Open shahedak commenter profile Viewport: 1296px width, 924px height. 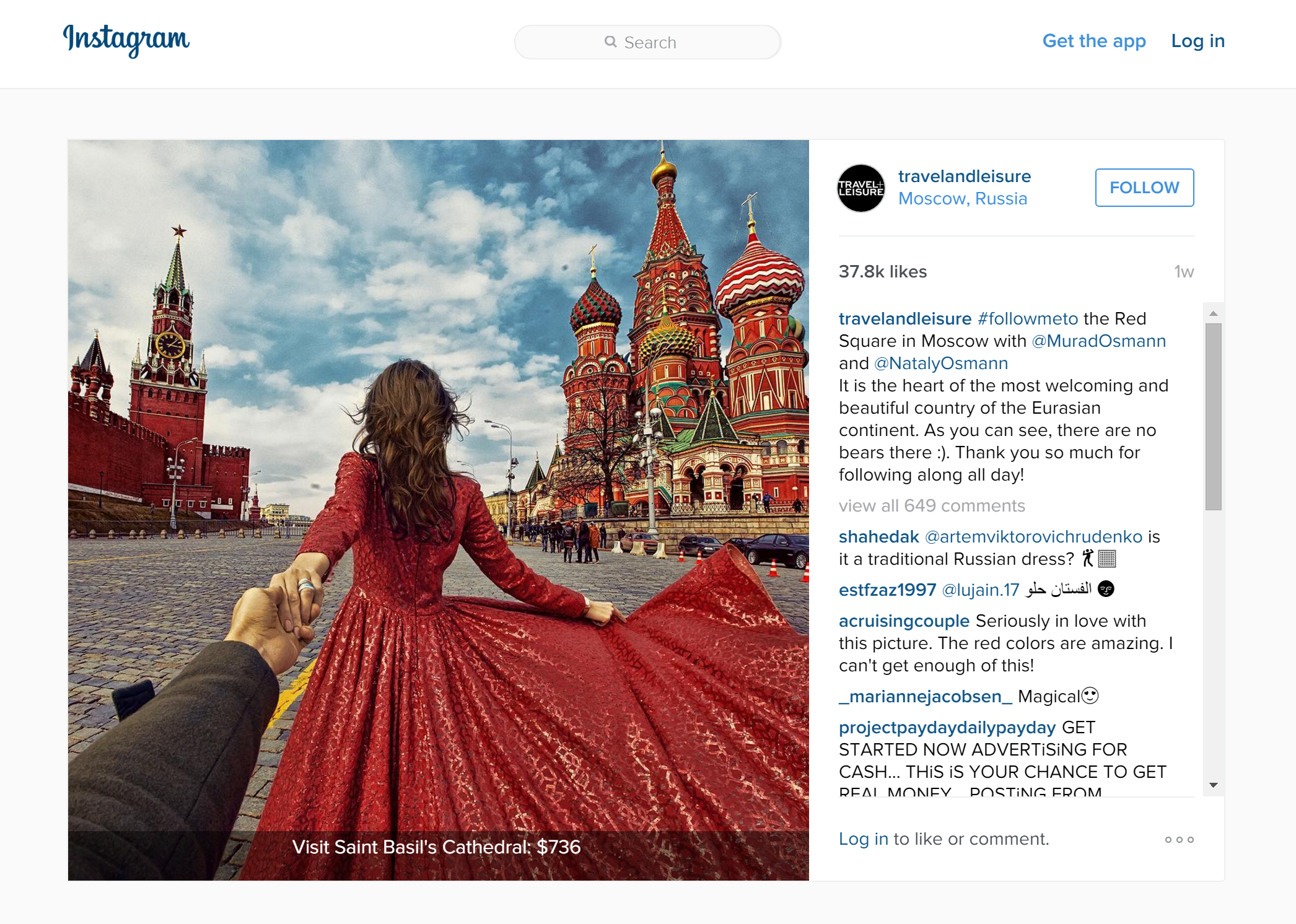coord(878,536)
